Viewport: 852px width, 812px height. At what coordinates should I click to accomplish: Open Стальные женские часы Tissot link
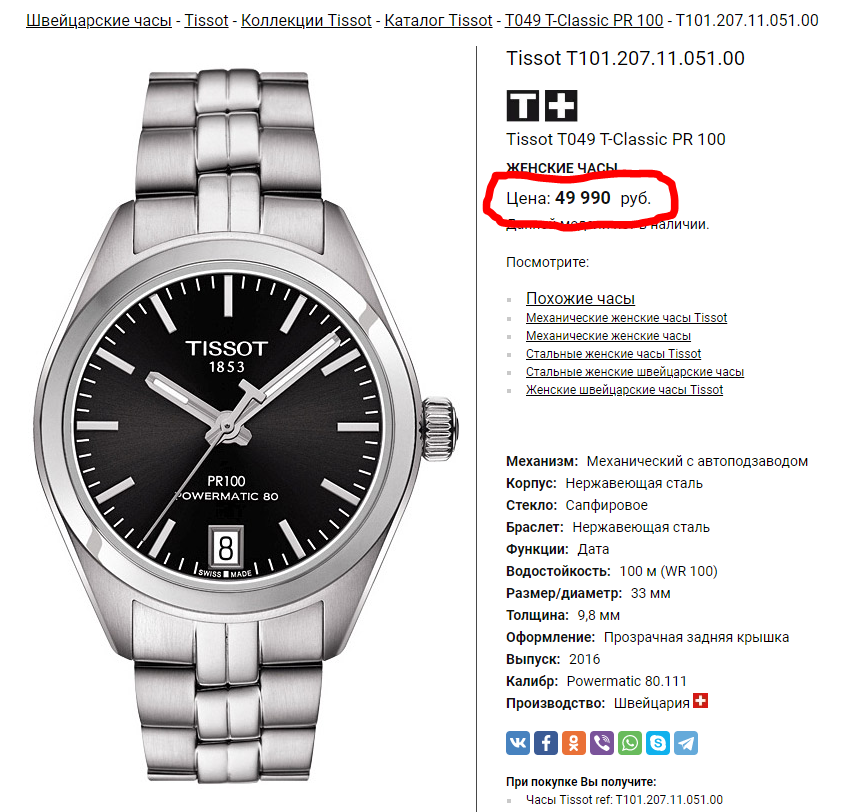613,354
